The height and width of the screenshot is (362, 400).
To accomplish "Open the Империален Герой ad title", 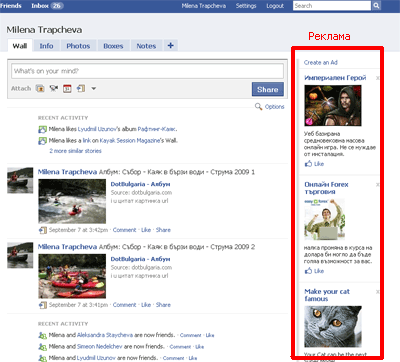I will pos(335,78).
